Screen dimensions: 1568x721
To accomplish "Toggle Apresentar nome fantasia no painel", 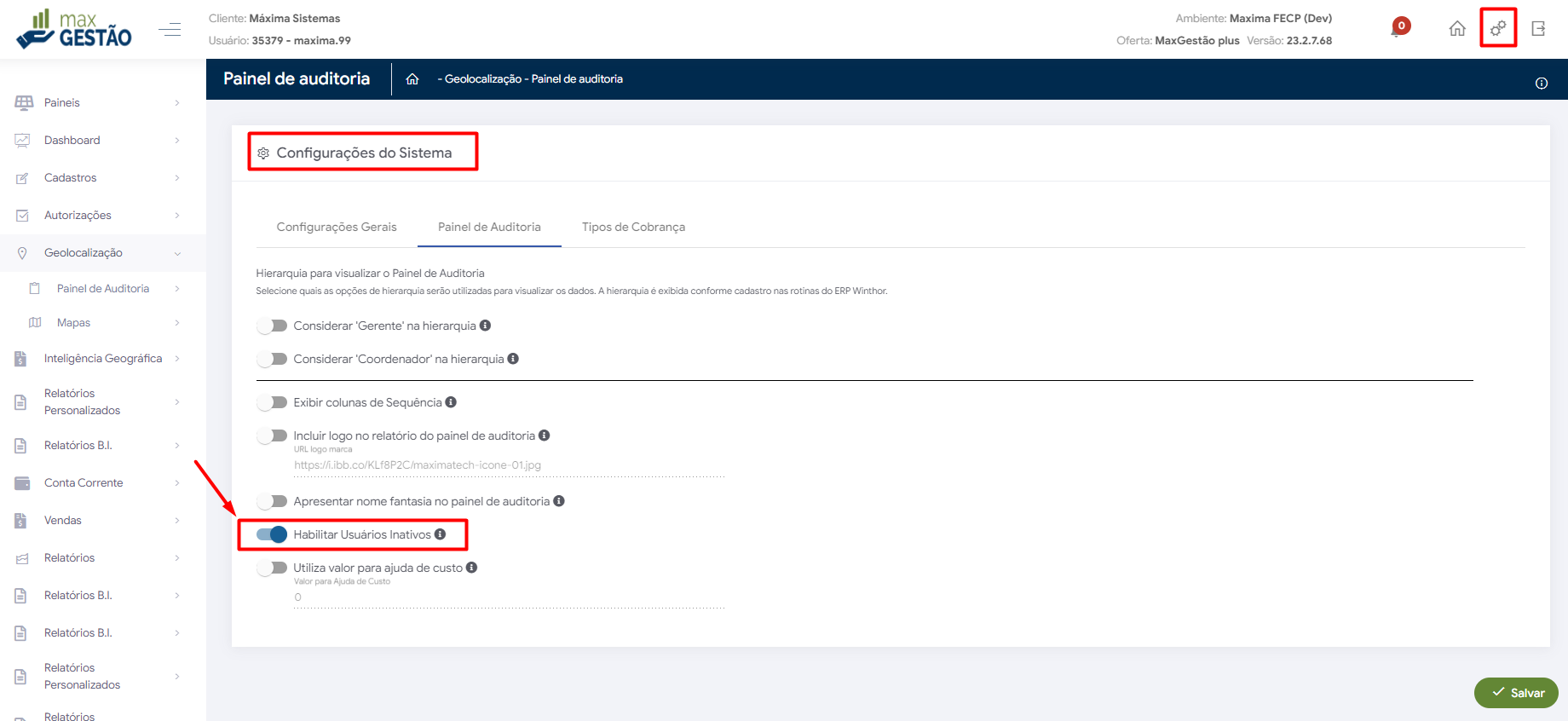I will coord(272,501).
